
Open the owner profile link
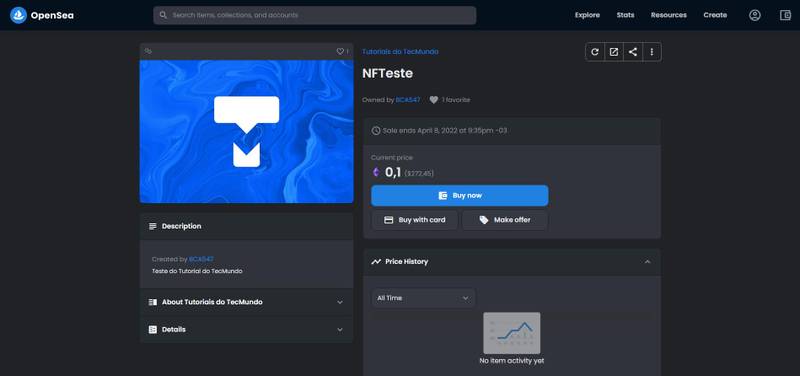coord(408,100)
